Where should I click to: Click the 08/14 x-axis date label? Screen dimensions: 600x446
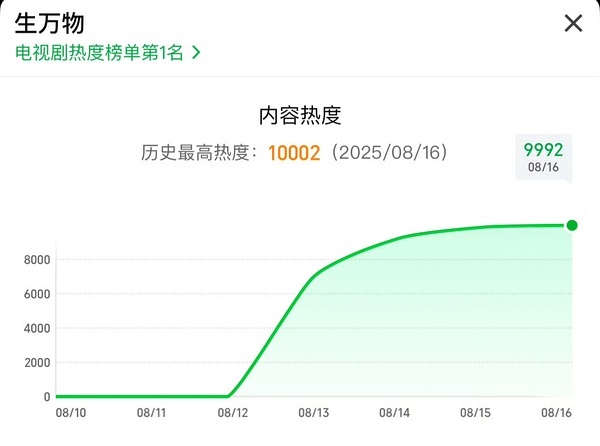click(395, 413)
